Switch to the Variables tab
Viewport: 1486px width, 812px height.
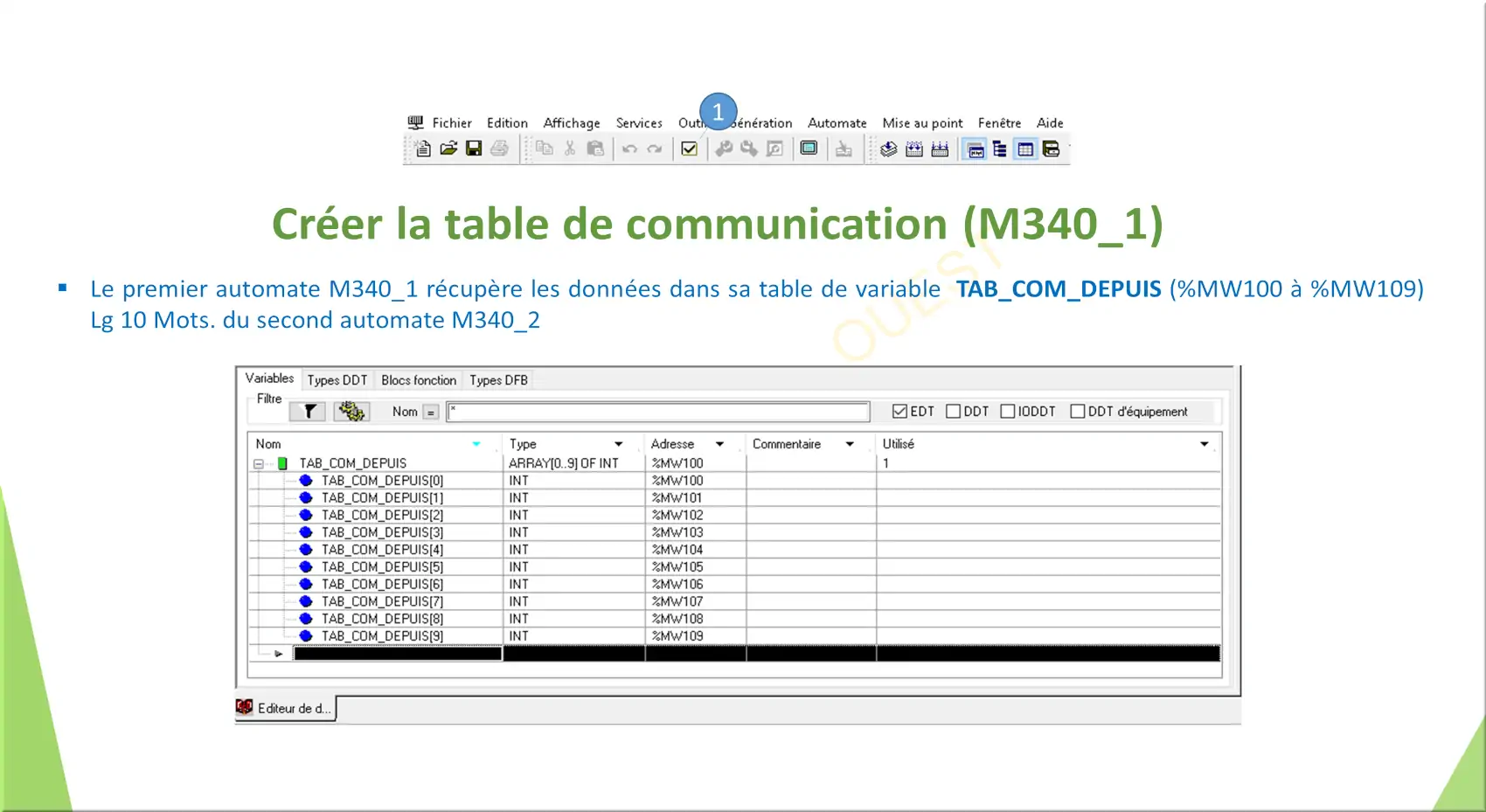coord(269,378)
